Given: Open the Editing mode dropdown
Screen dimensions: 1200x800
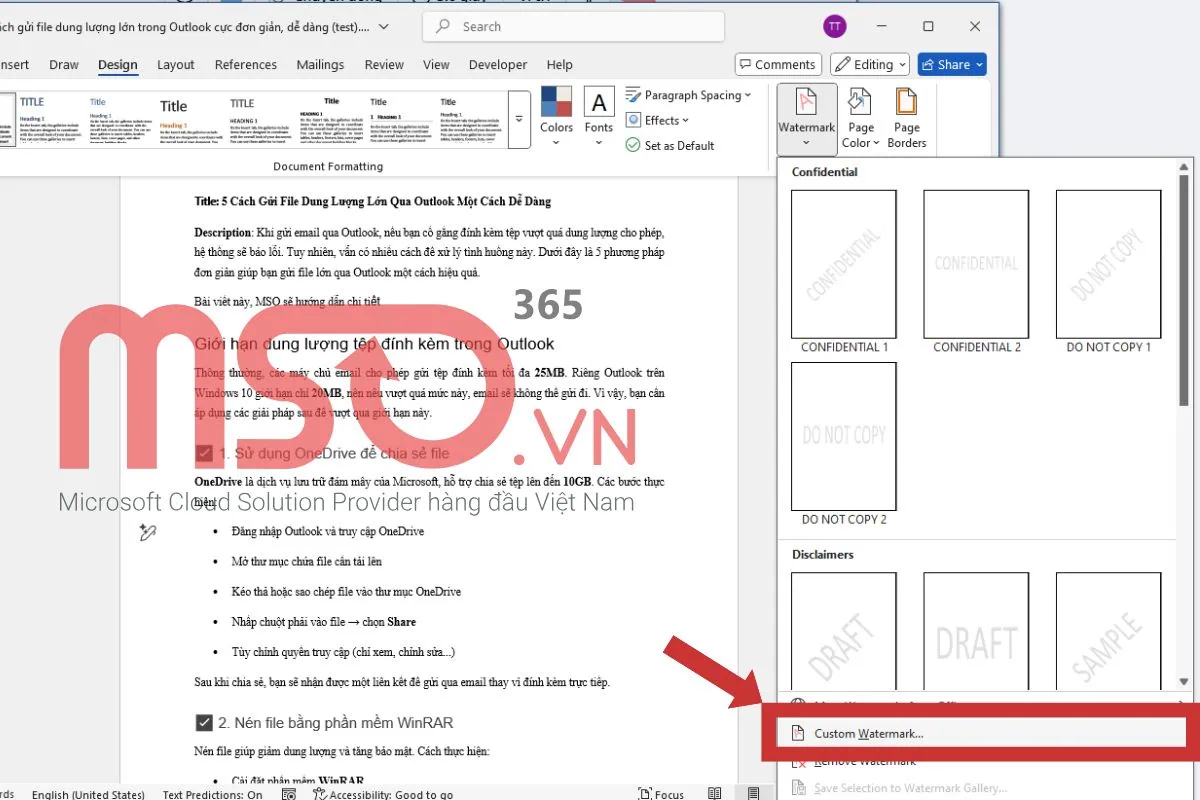Looking at the screenshot, I should coord(868,64).
